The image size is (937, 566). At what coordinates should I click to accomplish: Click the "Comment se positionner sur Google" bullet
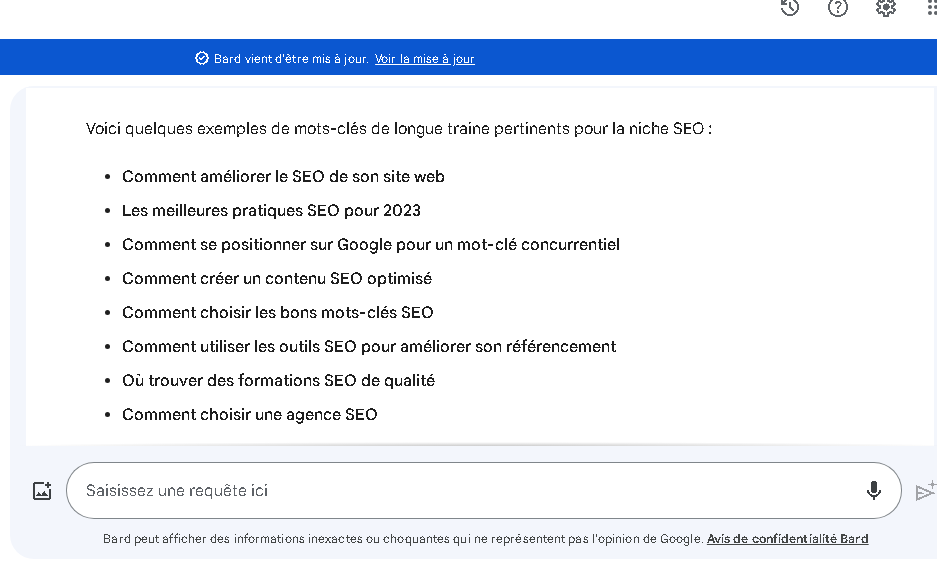click(370, 245)
